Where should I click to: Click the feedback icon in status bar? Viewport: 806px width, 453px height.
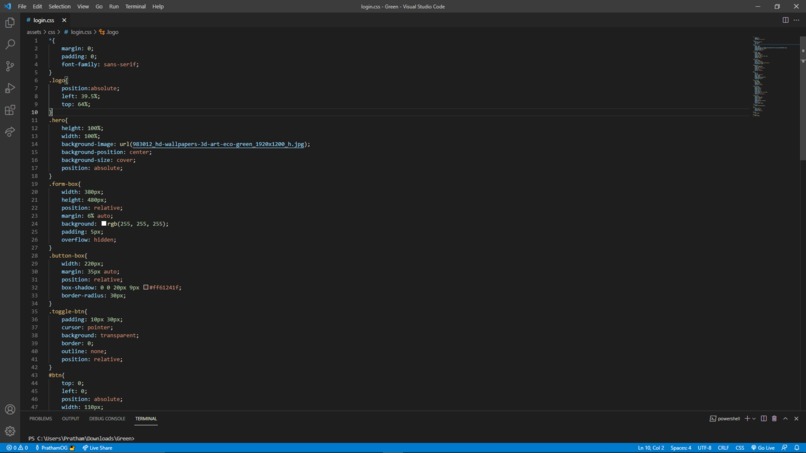coord(784,448)
